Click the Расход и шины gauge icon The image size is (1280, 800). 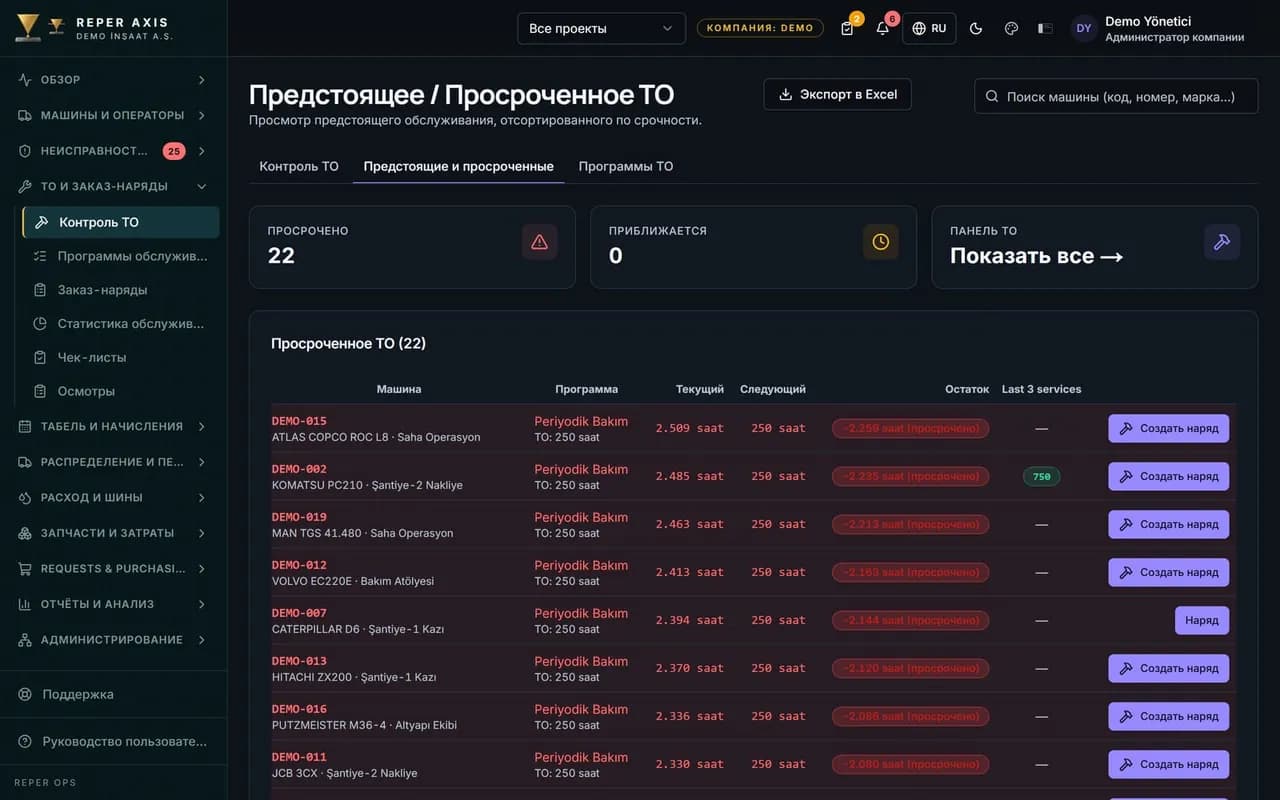(x=25, y=497)
